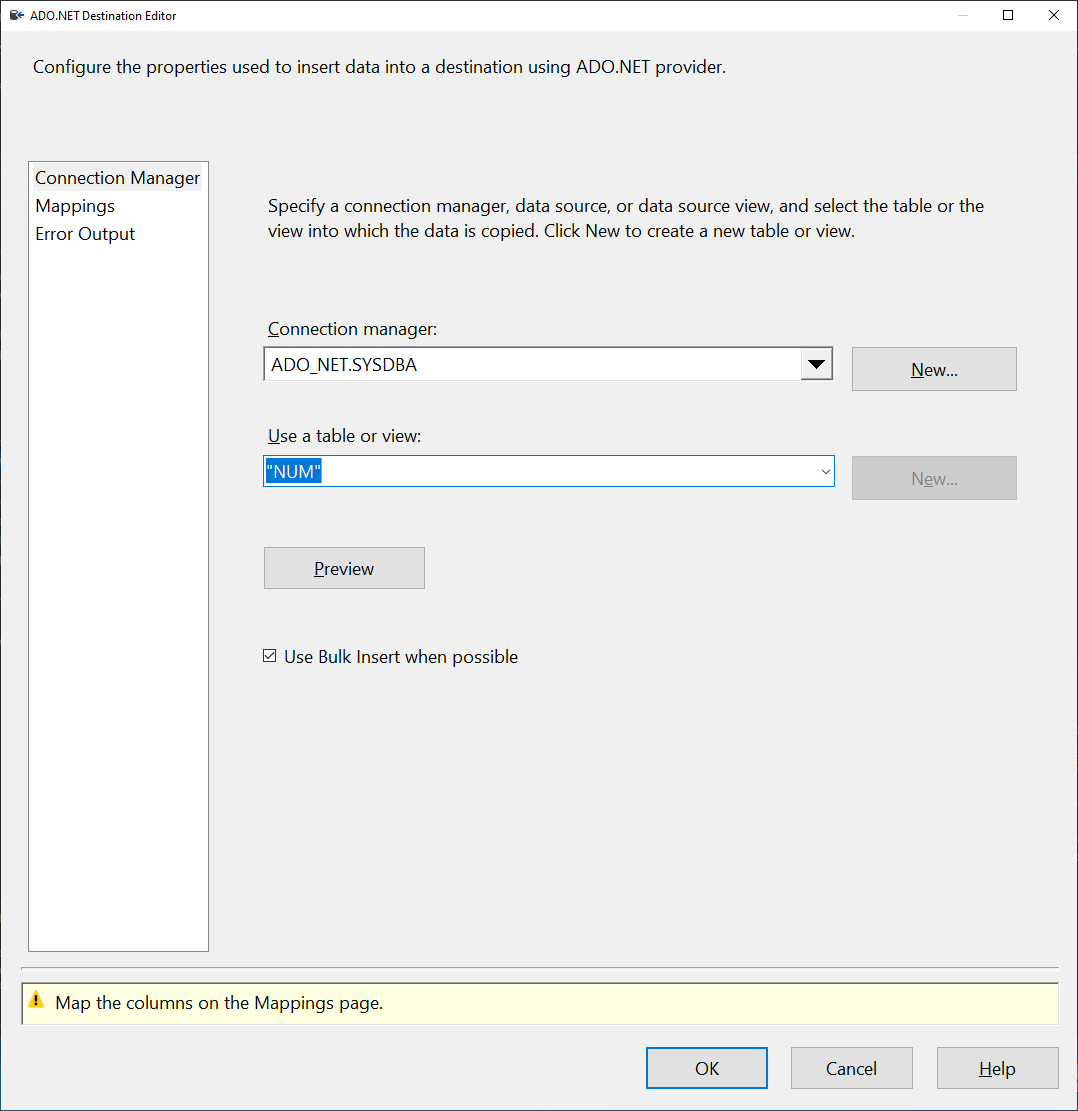Select the Connection Manager page
The height and width of the screenshot is (1111, 1078).
tap(118, 178)
